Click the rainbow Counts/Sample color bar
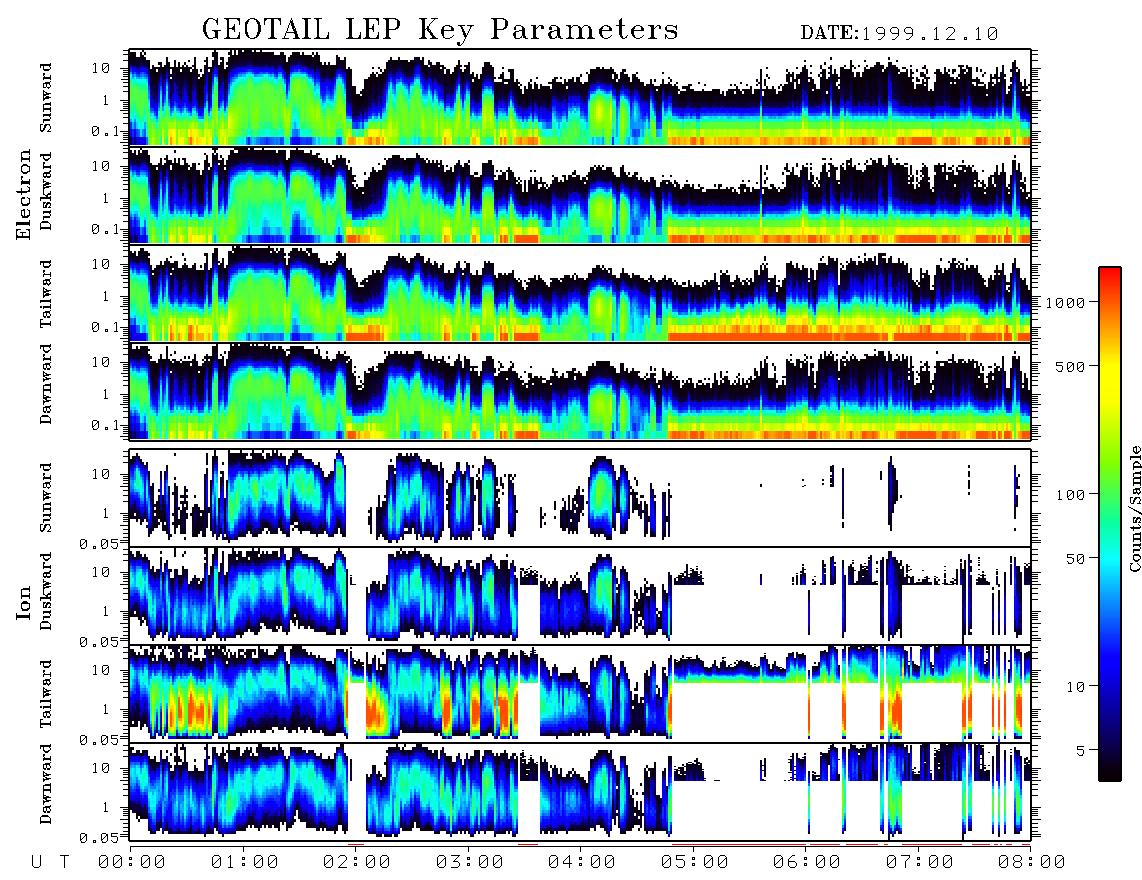1142x880 pixels. (1110, 524)
